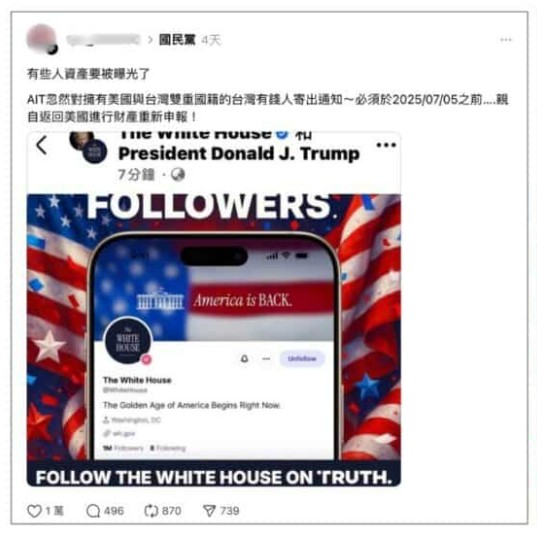Click the 870 repost count
Viewport: 537px width, 536px height.
coord(171,511)
